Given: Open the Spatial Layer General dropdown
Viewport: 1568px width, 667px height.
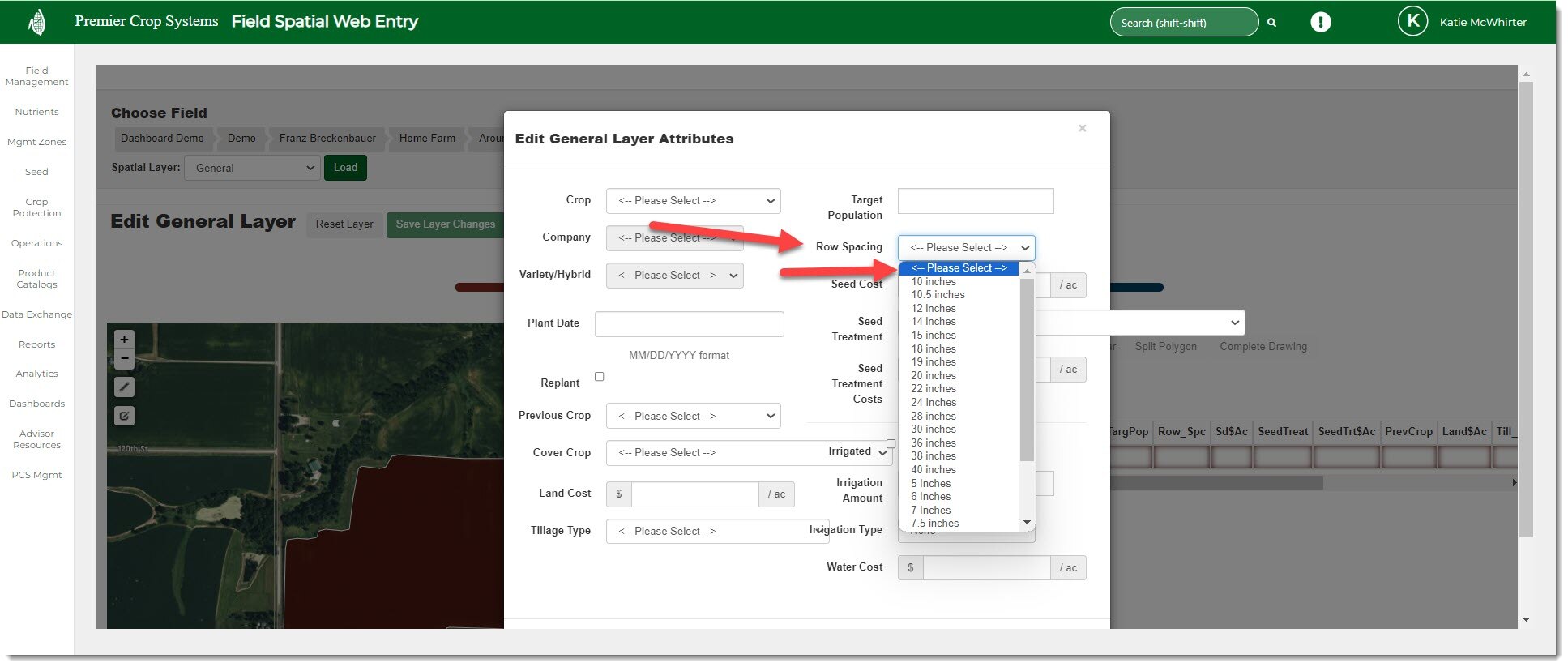Looking at the screenshot, I should tap(252, 168).
